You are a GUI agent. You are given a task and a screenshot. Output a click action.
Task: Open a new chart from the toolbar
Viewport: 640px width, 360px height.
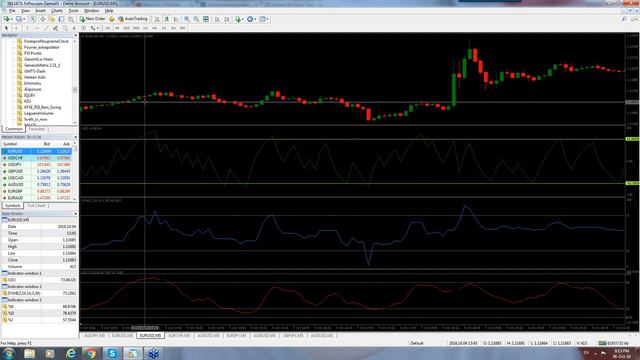tap(6, 19)
